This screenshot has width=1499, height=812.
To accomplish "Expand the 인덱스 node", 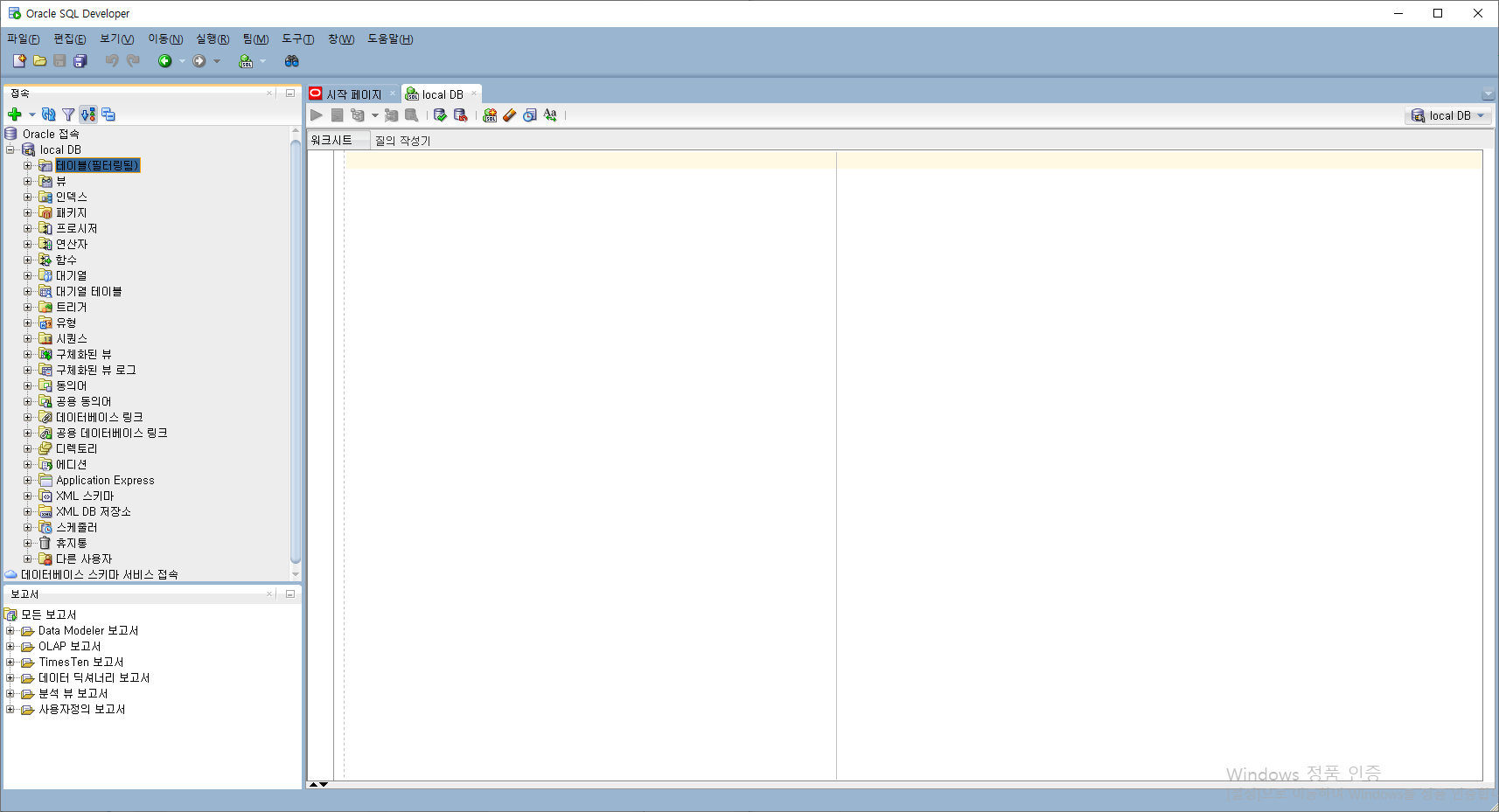I will 27,197.
